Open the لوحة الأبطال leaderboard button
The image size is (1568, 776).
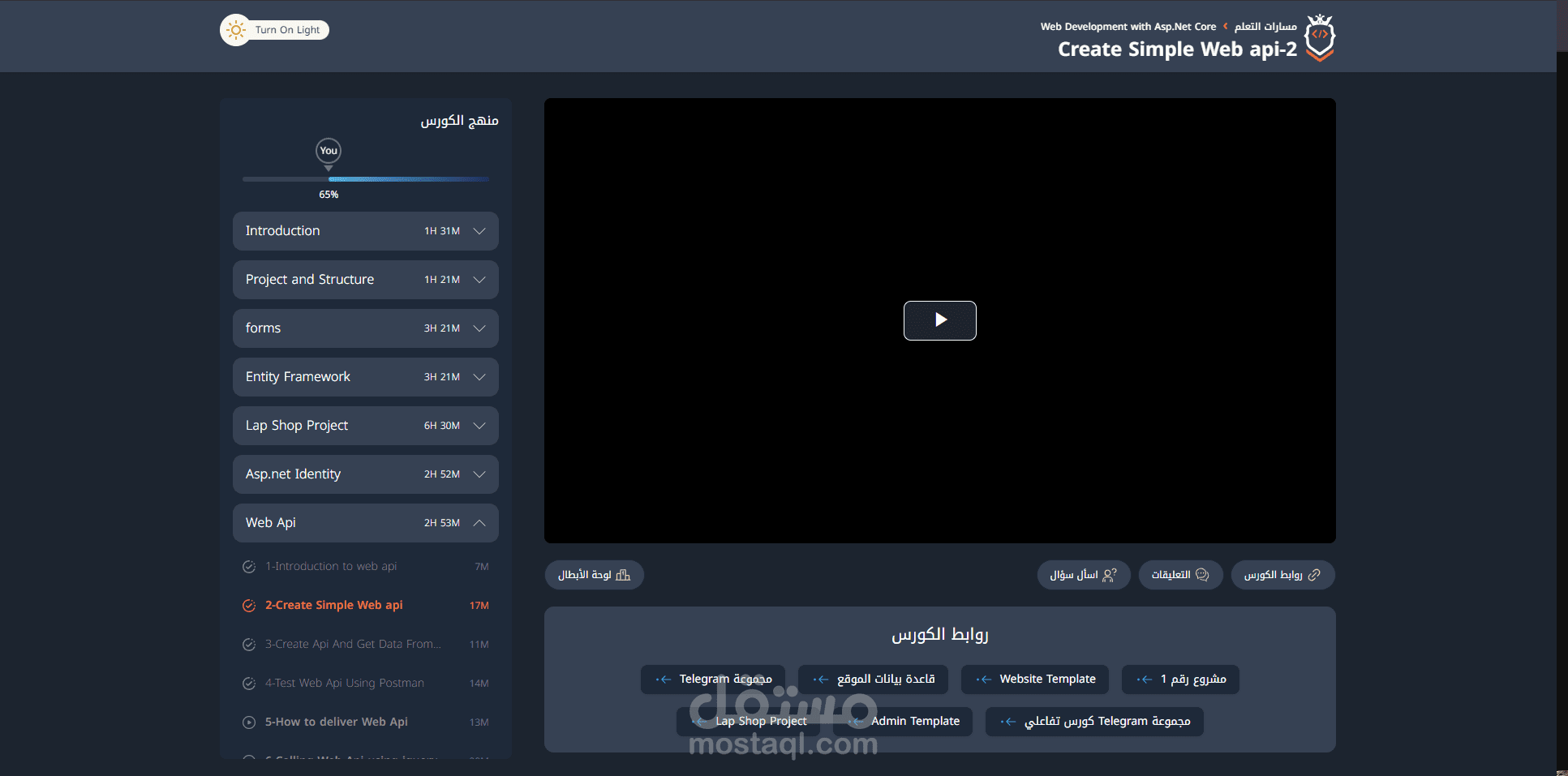click(x=595, y=575)
